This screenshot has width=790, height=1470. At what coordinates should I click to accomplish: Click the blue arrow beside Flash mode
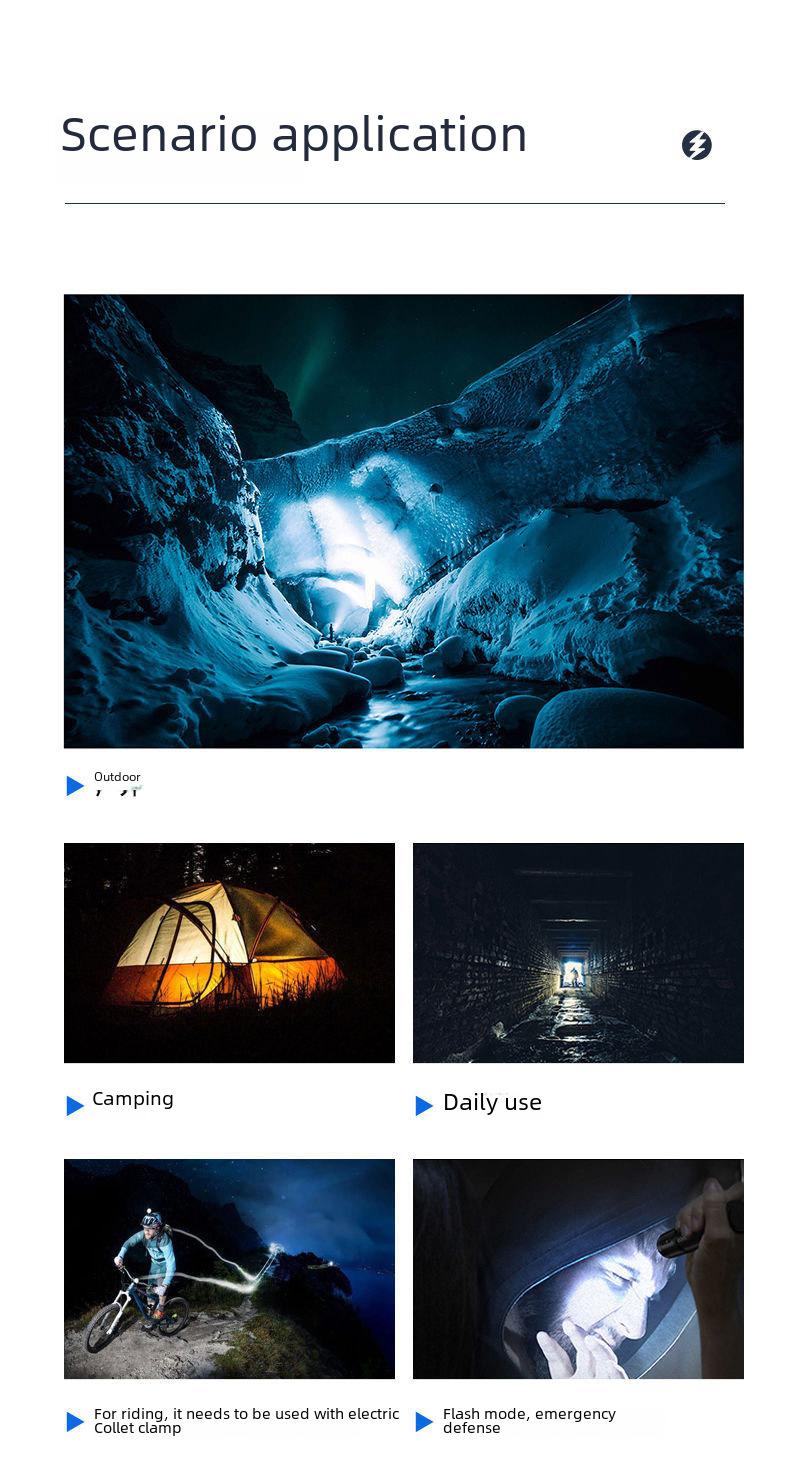[424, 1421]
